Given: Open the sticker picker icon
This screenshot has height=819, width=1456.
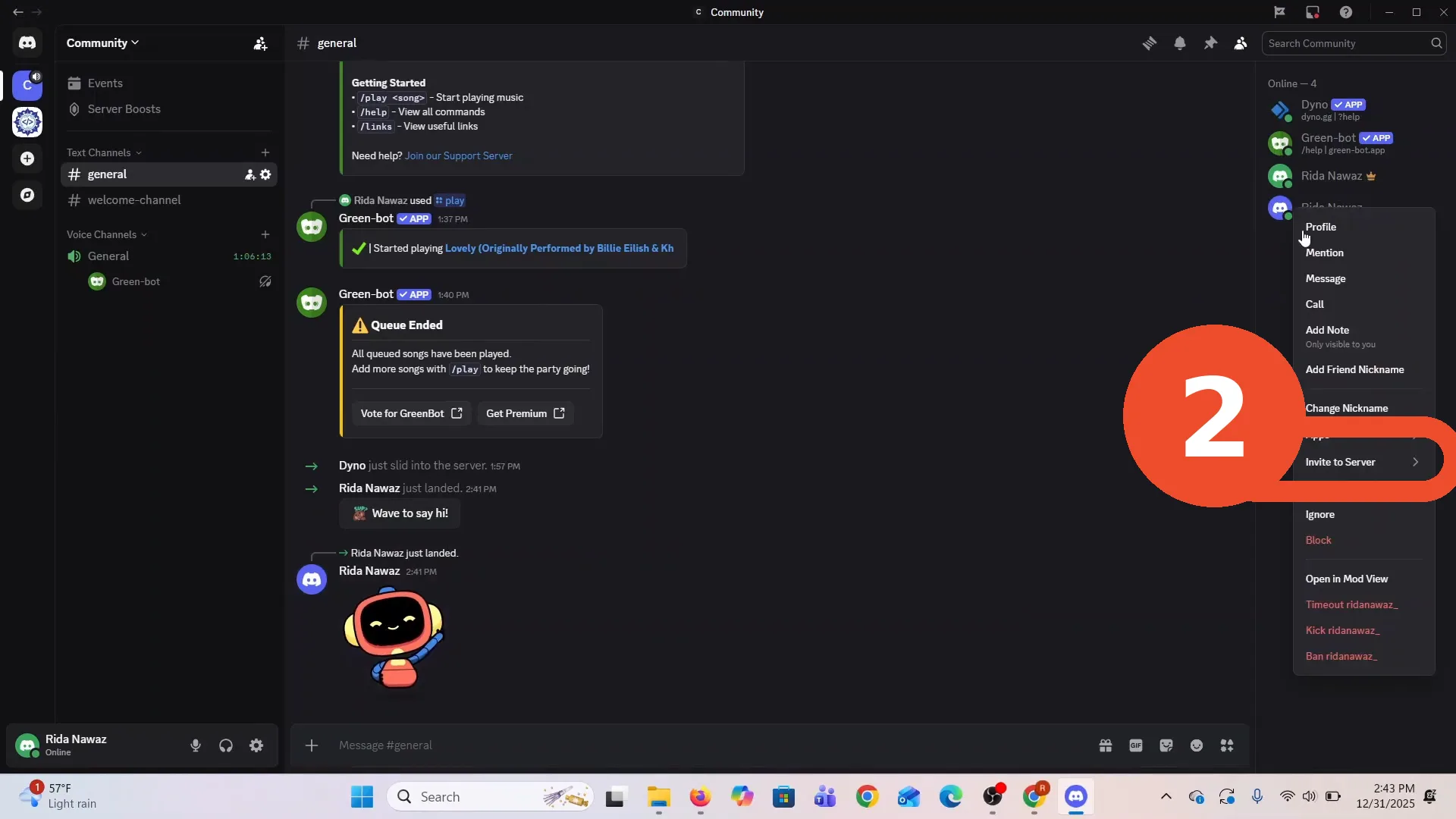Looking at the screenshot, I should [x=1166, y=745].
